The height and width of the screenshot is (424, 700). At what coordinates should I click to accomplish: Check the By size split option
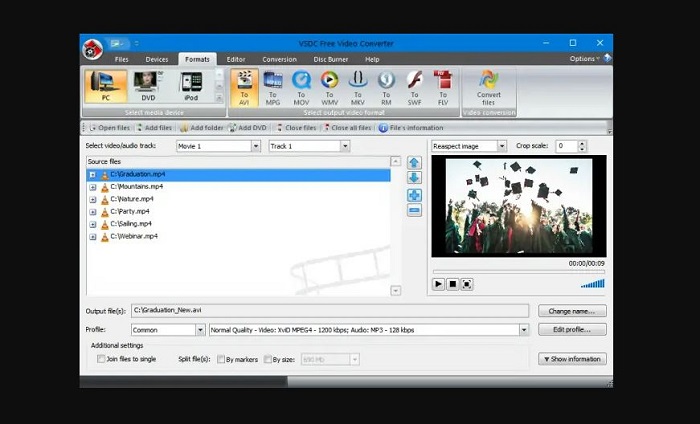click(x=267, y=358)
